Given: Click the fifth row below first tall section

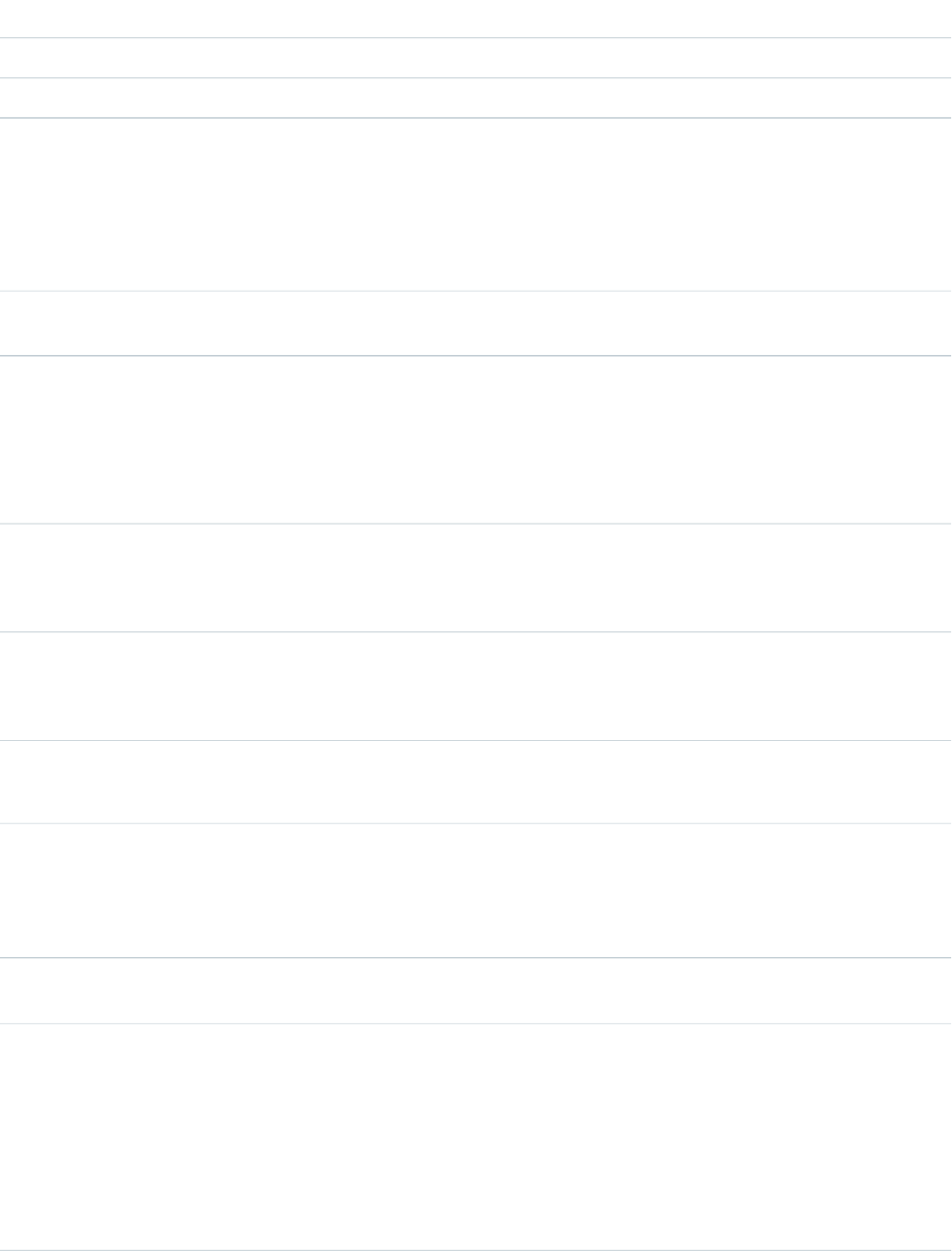Looking at the screenshot, I should [476, 323].
